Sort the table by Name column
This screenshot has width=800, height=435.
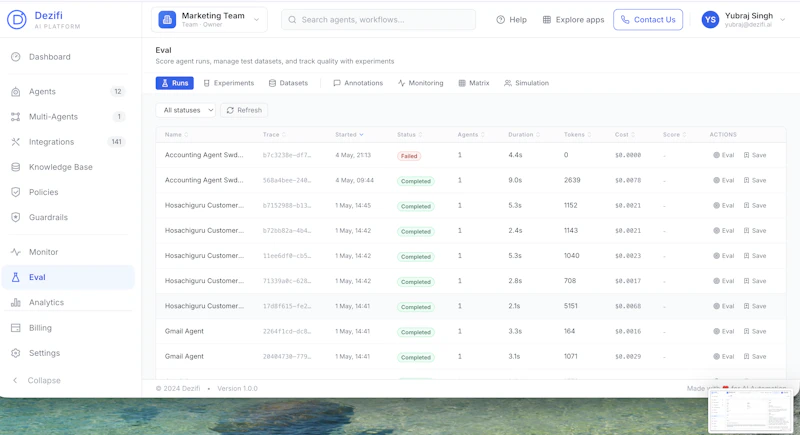(x=177, y=135)
